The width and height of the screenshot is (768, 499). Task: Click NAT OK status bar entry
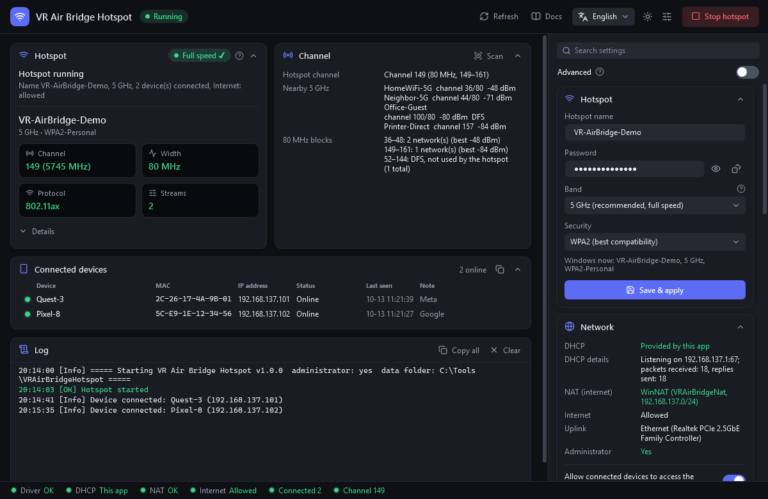pyautogui.click(x=159, y=490)
